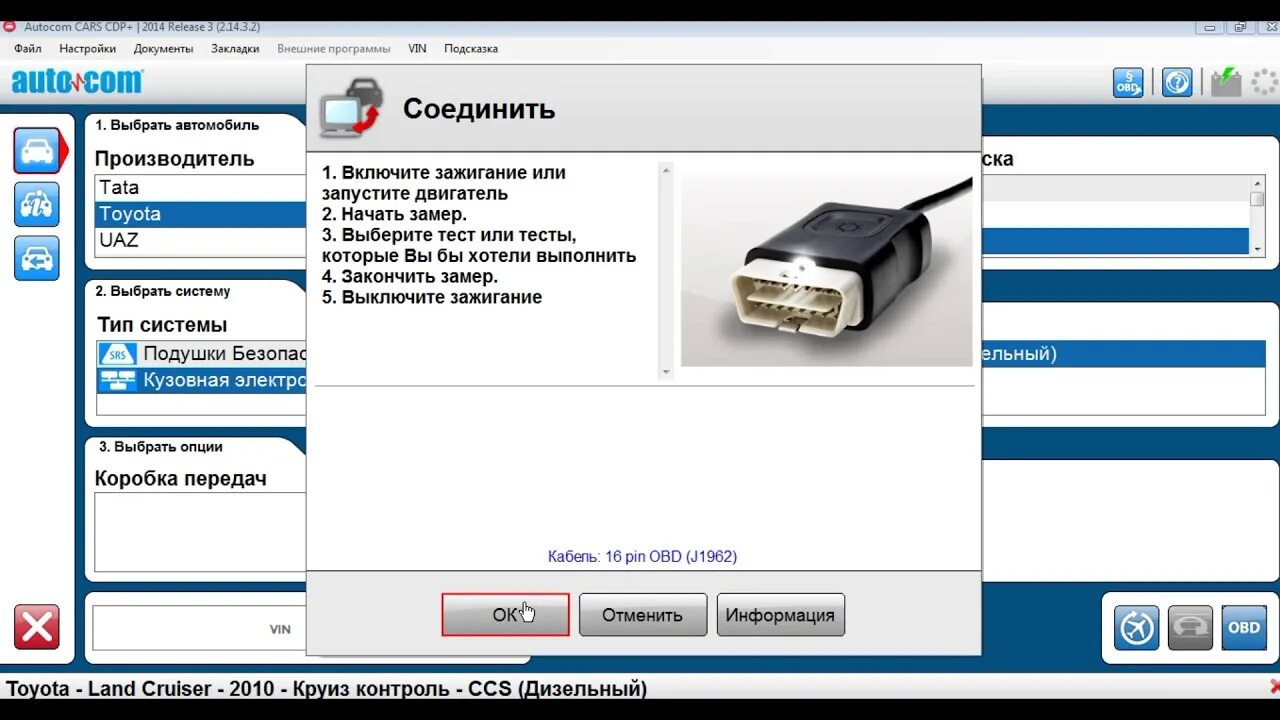Open the Файл menu
The height and width of the screenshot is (720, 1280).
coord(28,48)
